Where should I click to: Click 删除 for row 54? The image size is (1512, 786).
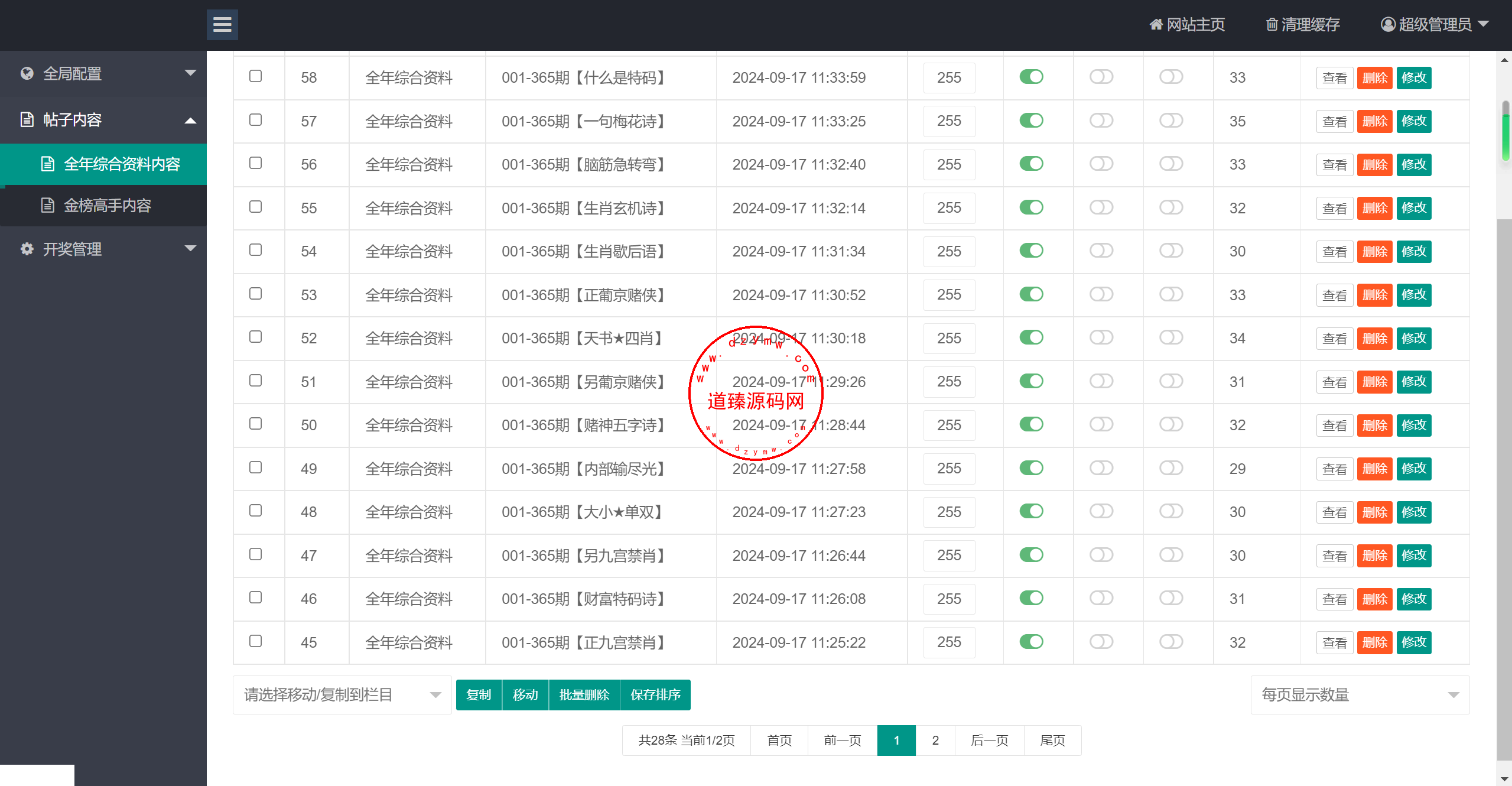coord(1375,251)
